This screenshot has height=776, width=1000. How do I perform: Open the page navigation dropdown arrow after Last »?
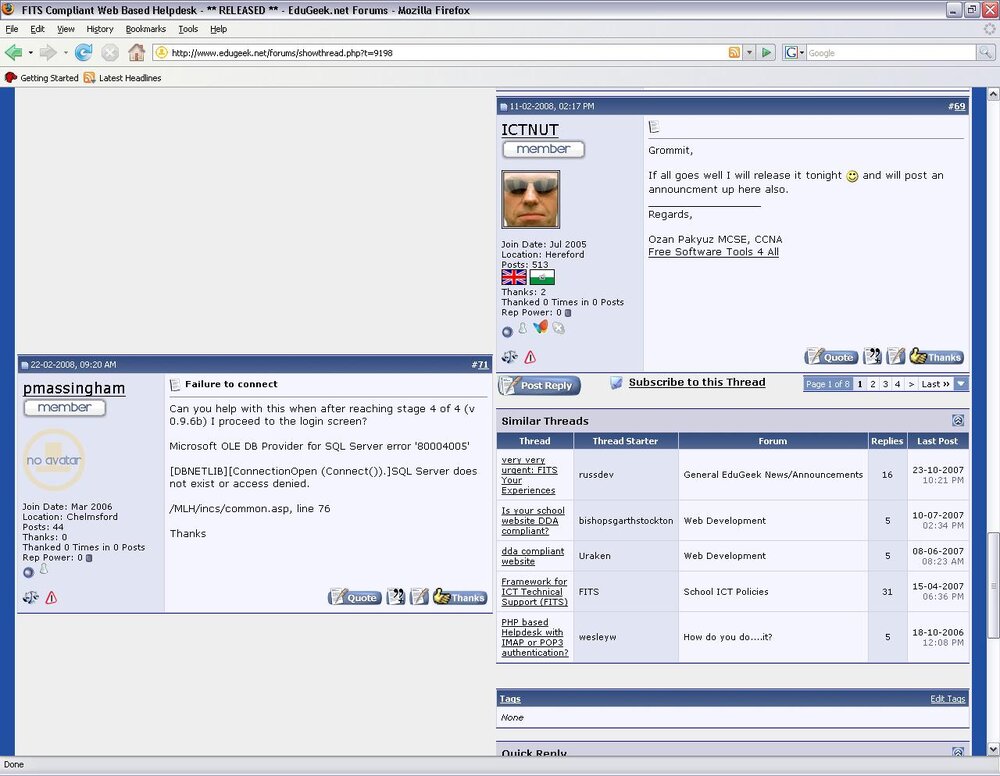point(961,384)
